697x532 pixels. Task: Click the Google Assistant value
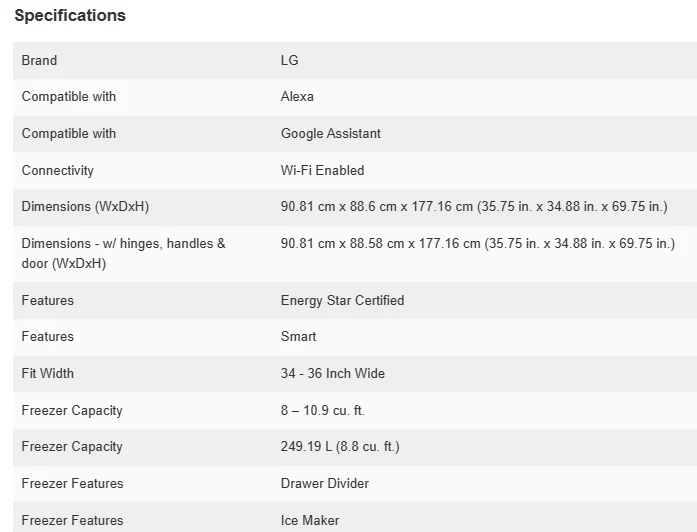331,134
